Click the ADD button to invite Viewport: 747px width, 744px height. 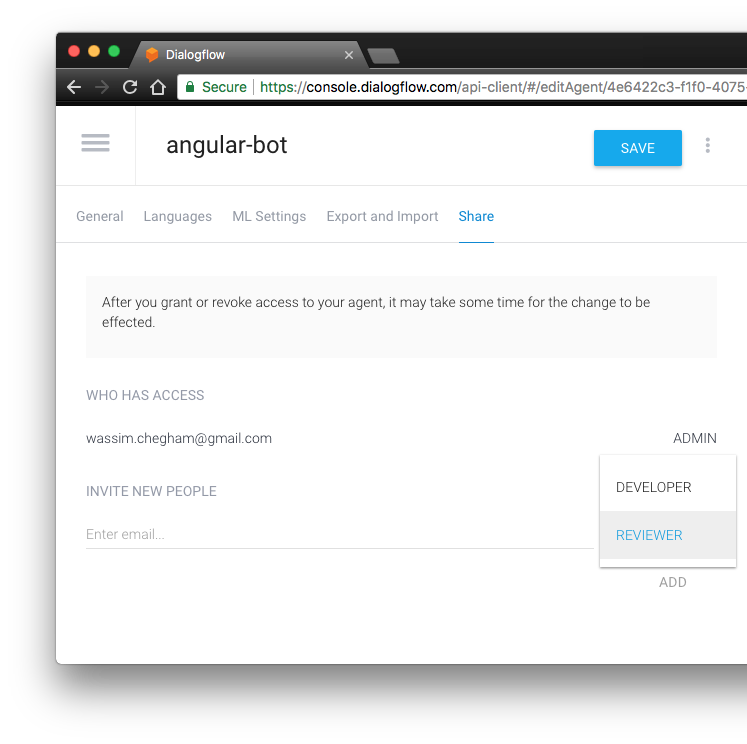[673, 582]
